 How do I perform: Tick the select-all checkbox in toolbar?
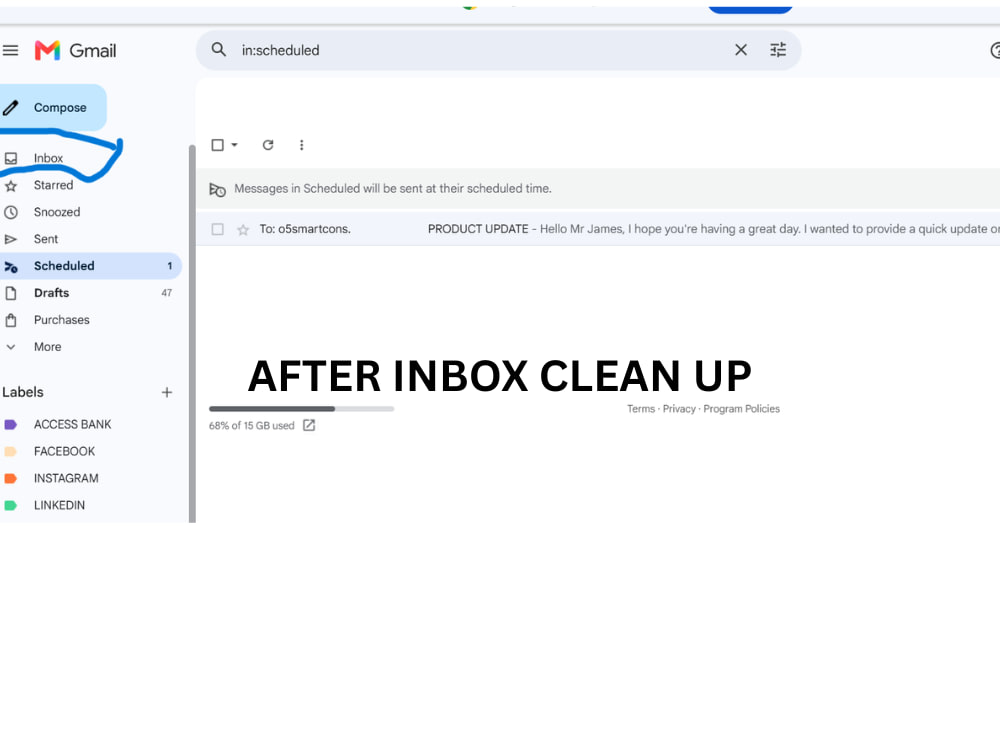point(217,145)
